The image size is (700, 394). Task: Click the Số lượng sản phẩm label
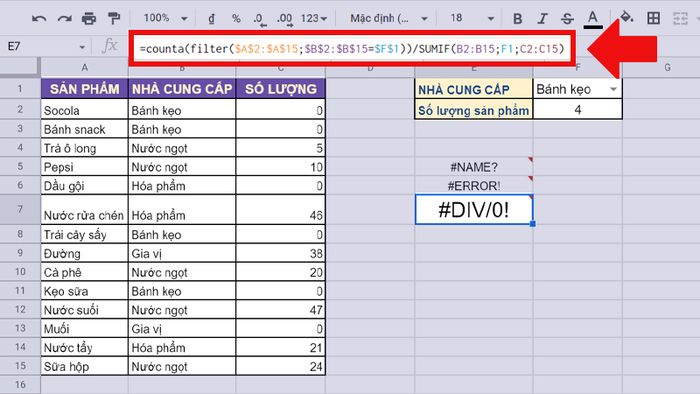(474, 110)
